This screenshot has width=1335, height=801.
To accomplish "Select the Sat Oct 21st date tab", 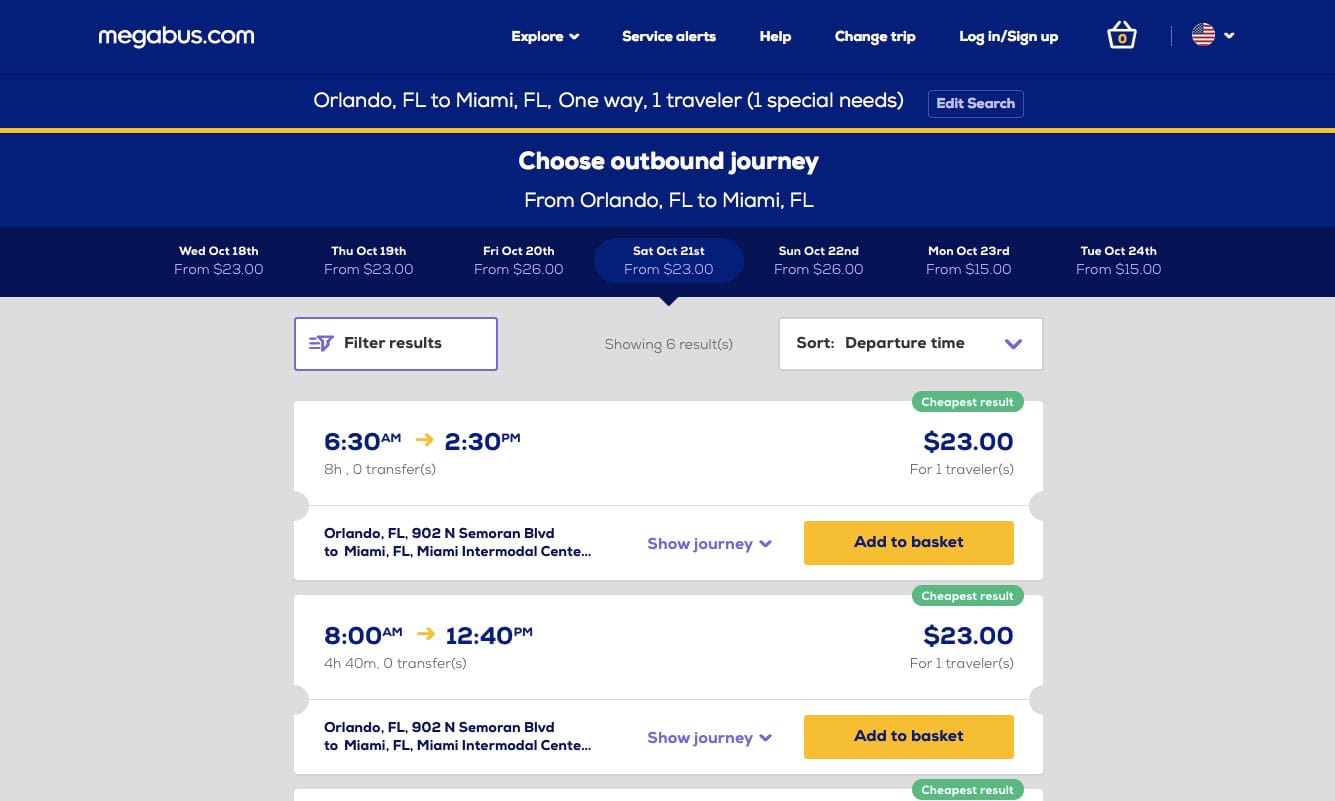I will click(668, 261).
